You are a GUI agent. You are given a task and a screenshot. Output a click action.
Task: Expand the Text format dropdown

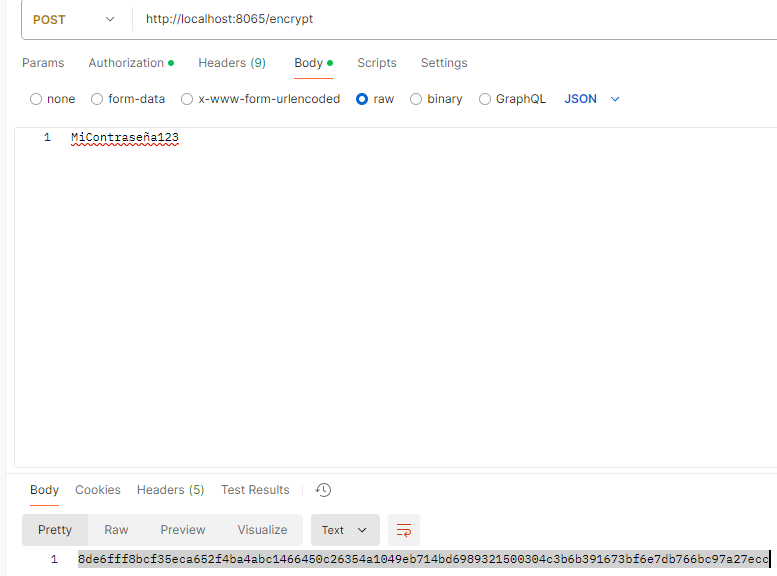[345, 530]
